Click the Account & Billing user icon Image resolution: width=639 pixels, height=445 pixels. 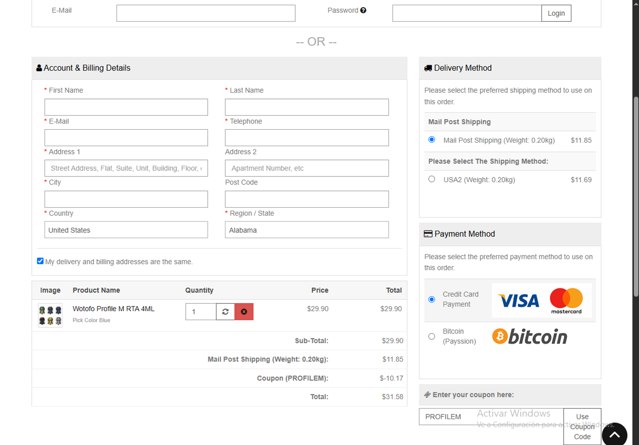pyautogui.click(x=39, y=68)
